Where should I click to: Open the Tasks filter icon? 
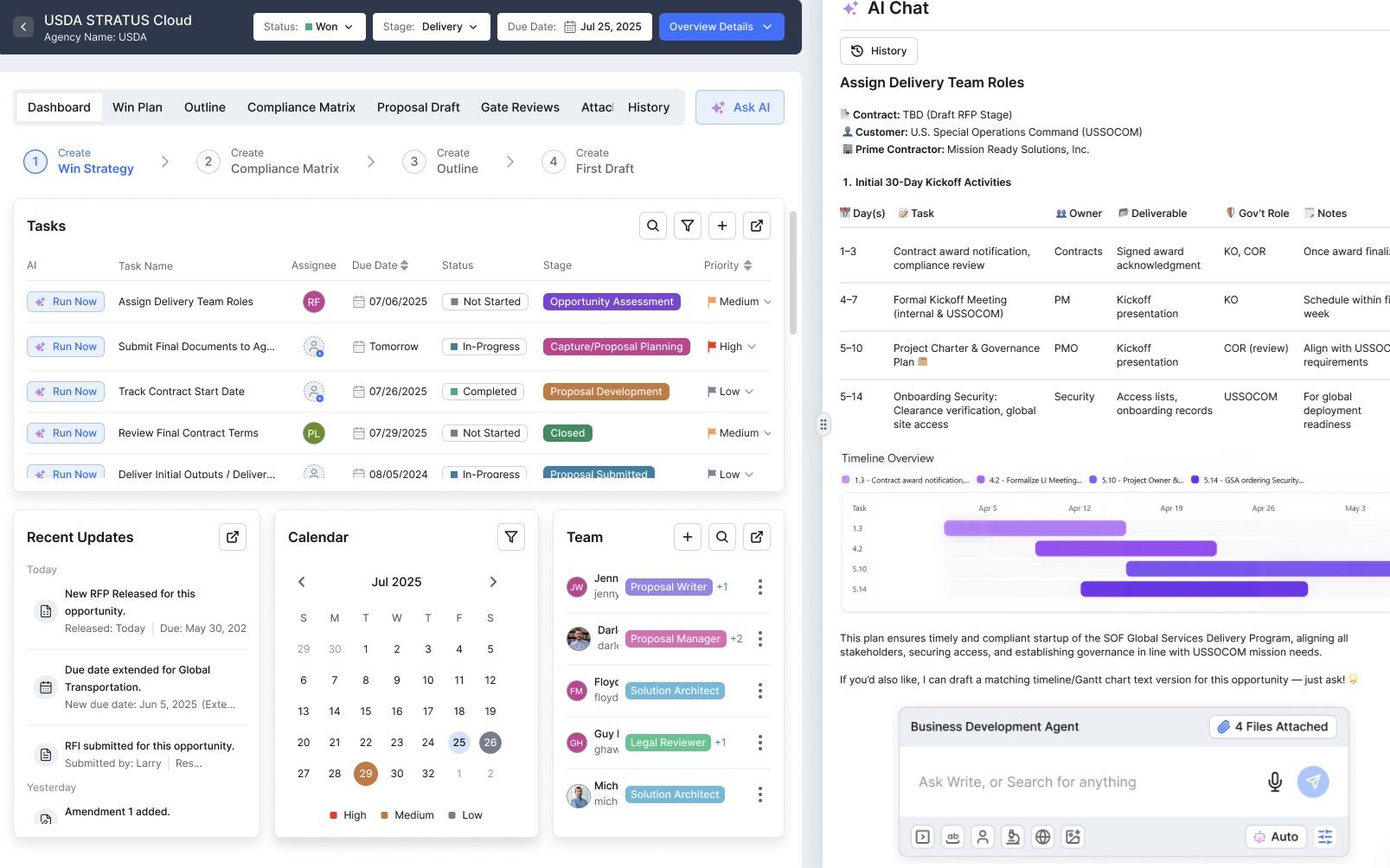(688, 226)
